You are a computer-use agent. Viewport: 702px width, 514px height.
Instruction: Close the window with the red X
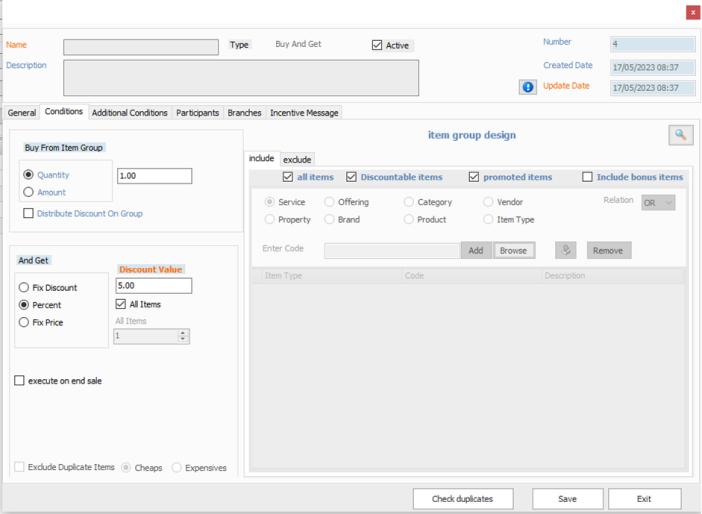coord(692,12)
